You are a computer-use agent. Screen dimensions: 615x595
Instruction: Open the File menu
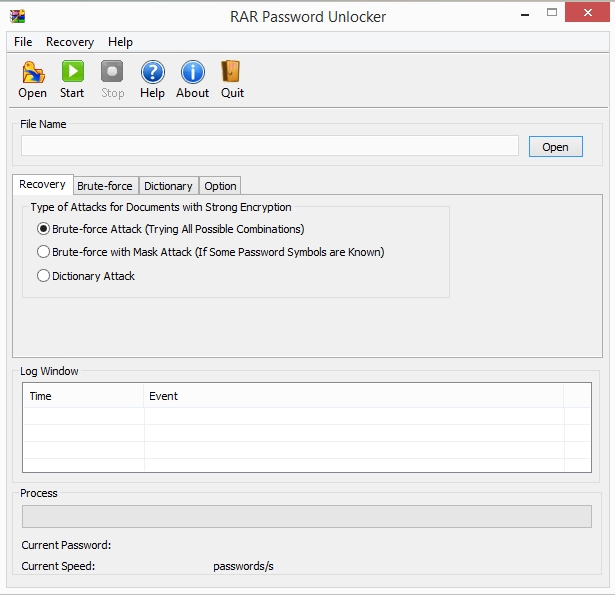(23, 42)
